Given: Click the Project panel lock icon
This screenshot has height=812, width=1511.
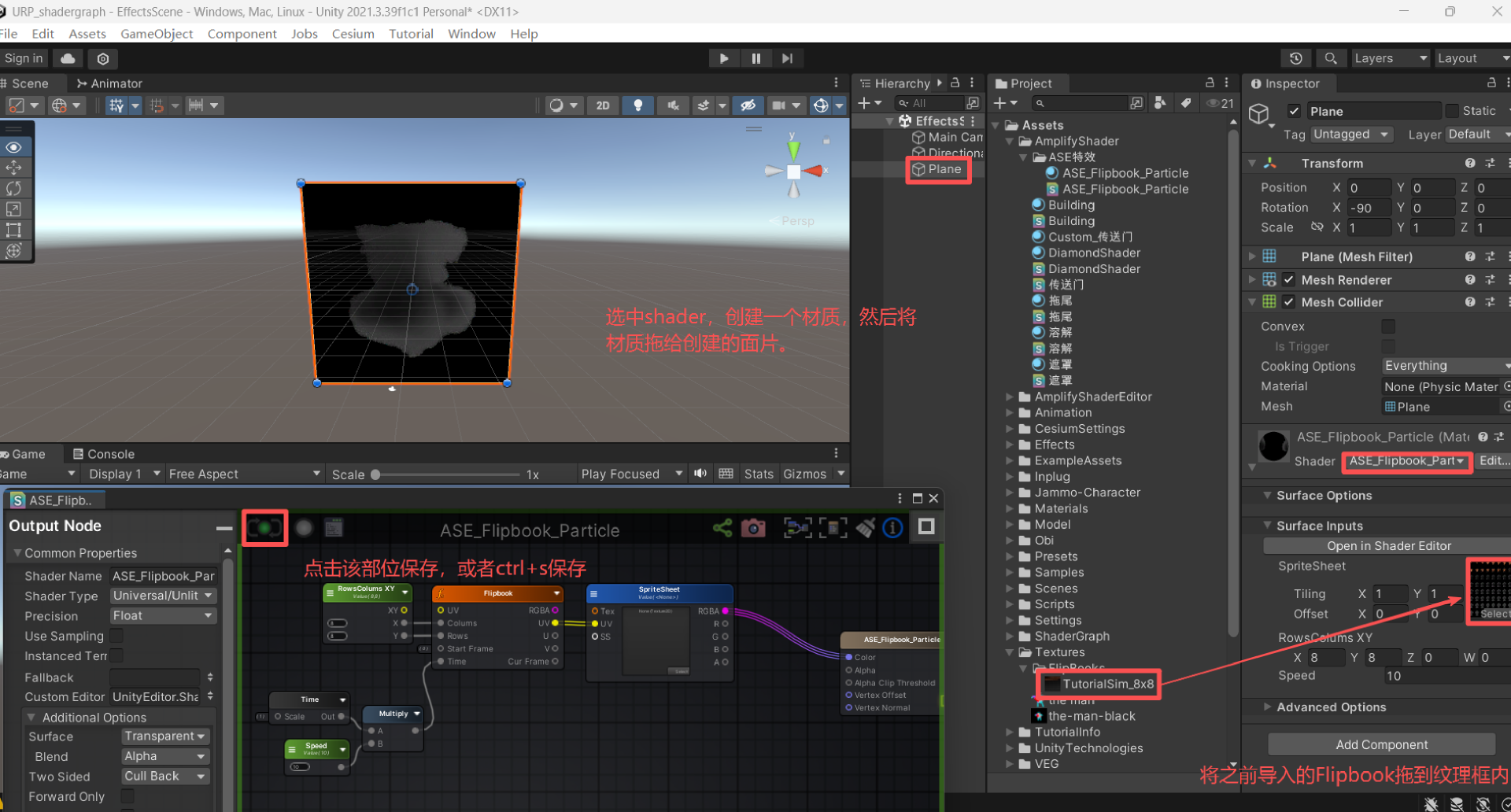Looking at the screenshot, I should point(1210,83).
